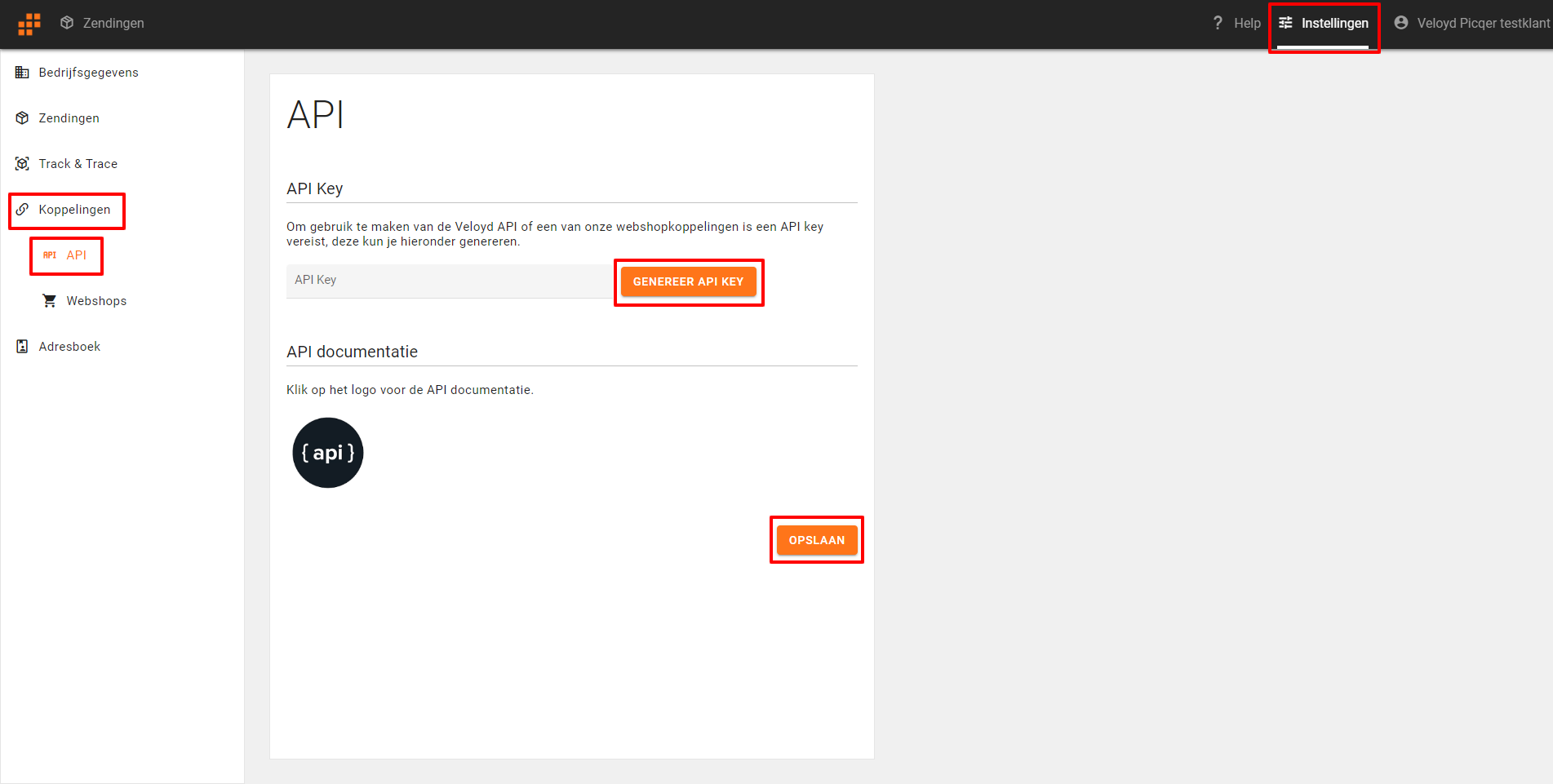
Task: Click the Instellingen sliders icon
Action: point(1285,23)
